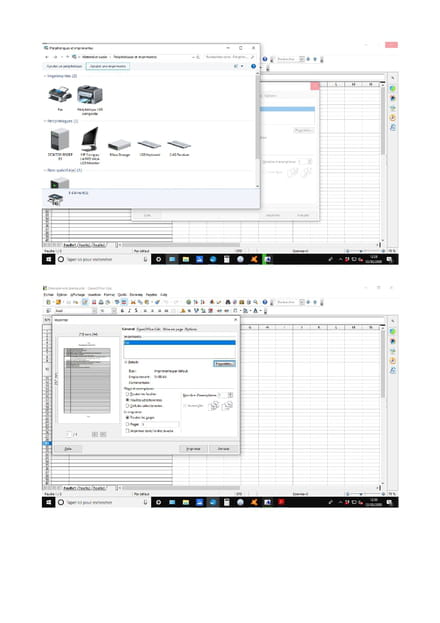
Task: Open the Windows Start button in lower taskbar
Action: (x=48, y=502)
